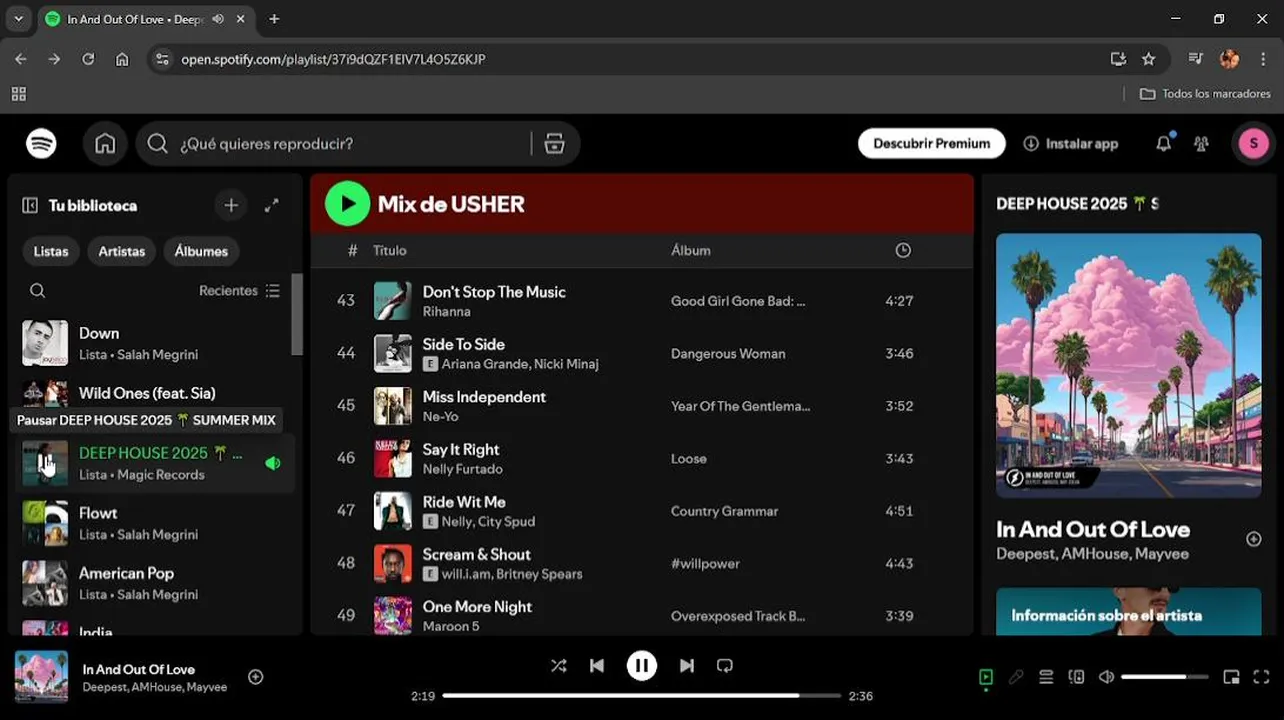
Task: Search within library magnifier
Action: point(37,291)
